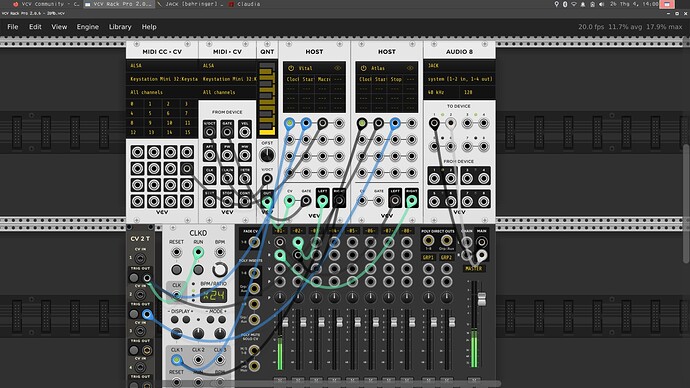Image resolution: width=690 pixels, height=388 pixels.
Task: Click QNT module V/OCT input jack
Action: [267, 179]
